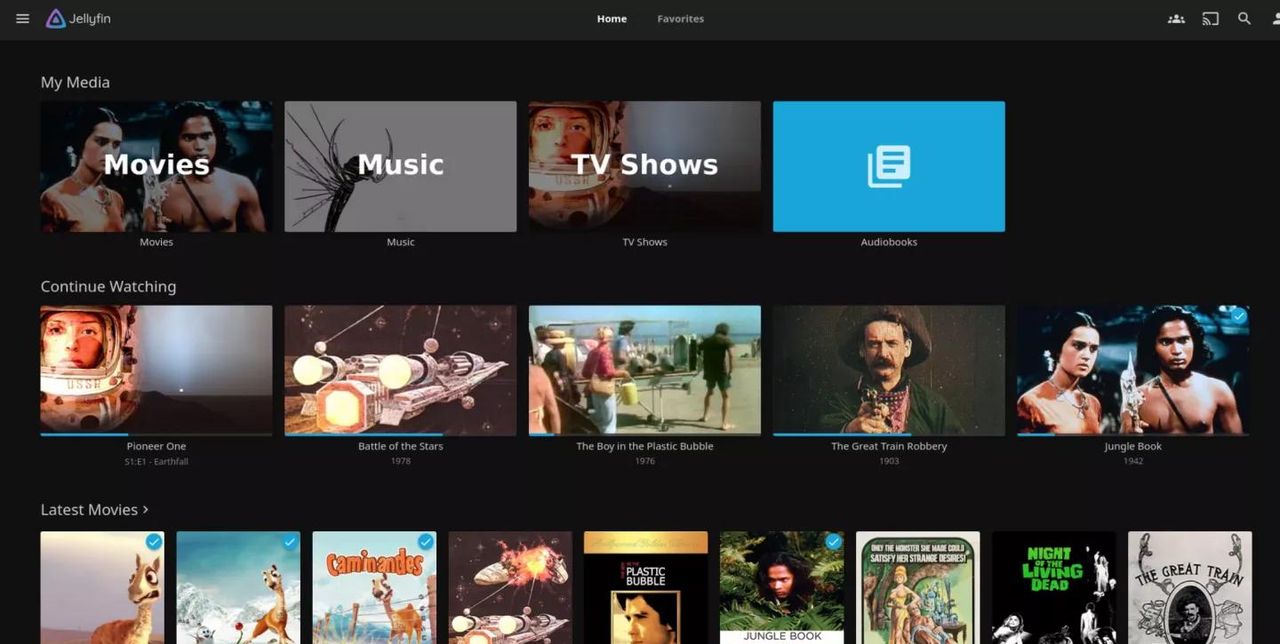The image size is (1280, 644).
Task: Open the Caminandes poster with title text
Action: [374, 587]
